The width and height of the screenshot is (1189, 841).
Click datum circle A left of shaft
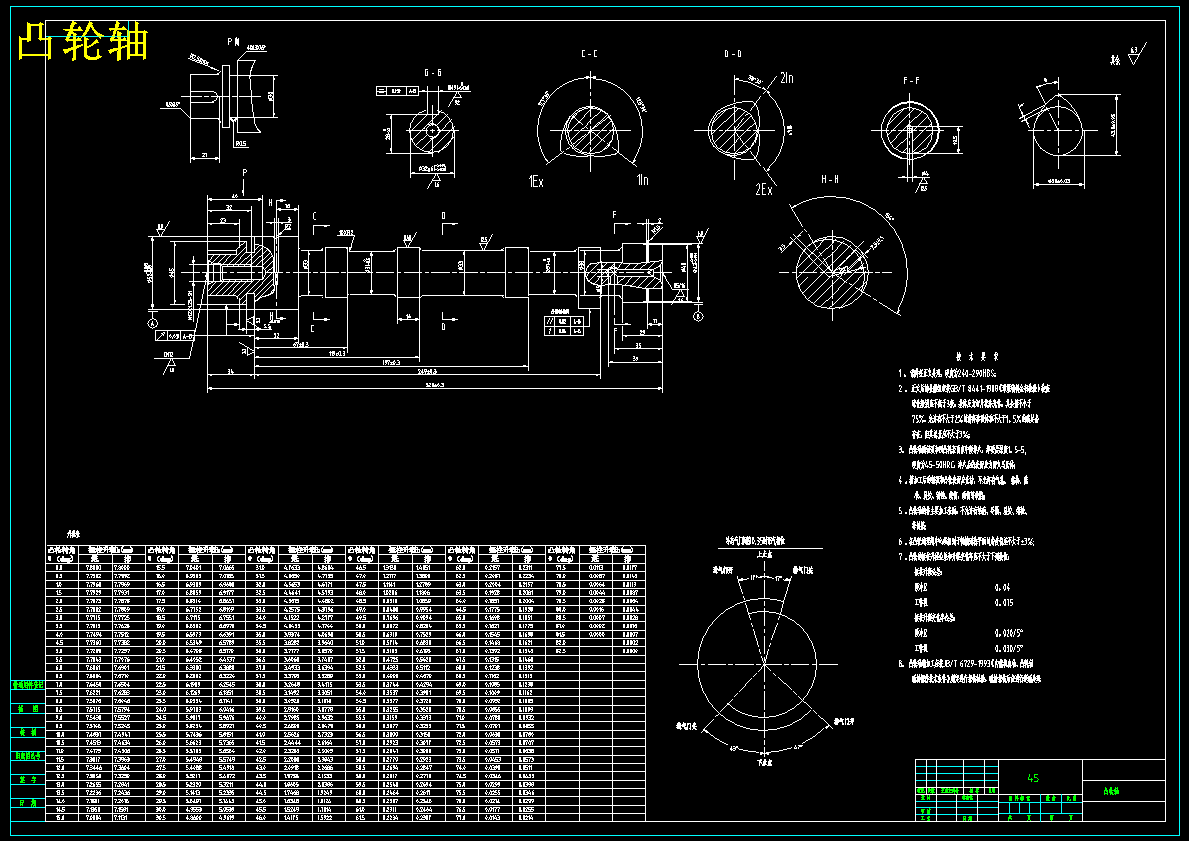152,323
